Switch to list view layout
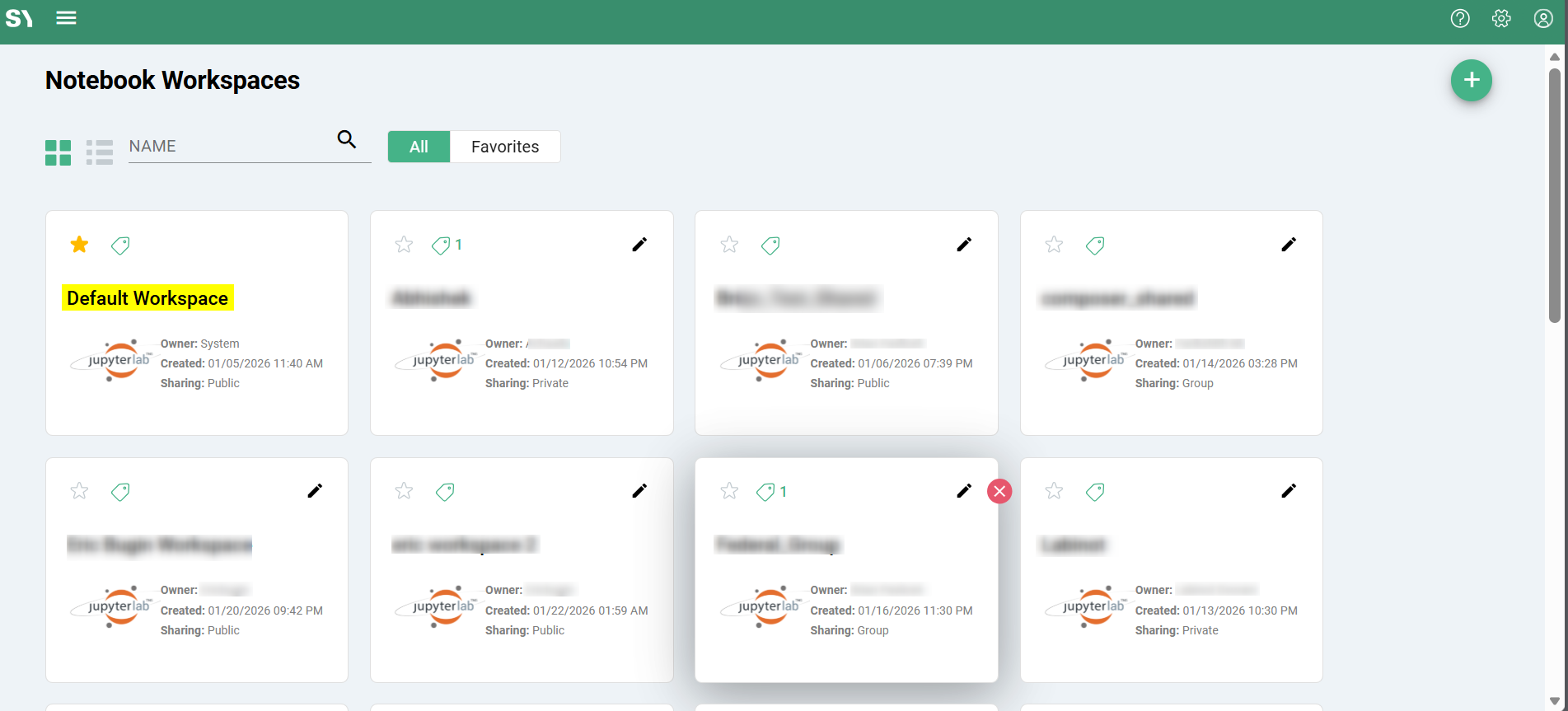 (100, 152)
